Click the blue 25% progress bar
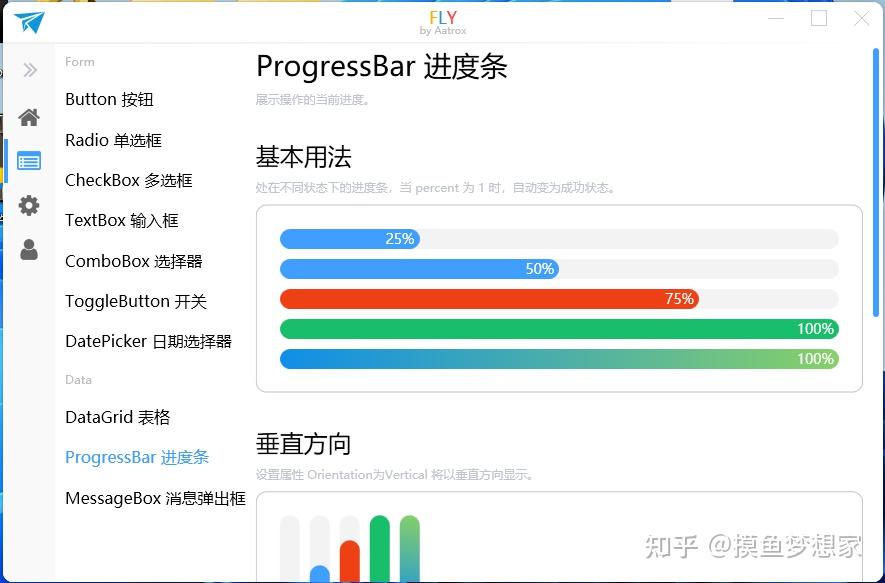Screen dimensions: 885x583 click(x=350, y=238)
